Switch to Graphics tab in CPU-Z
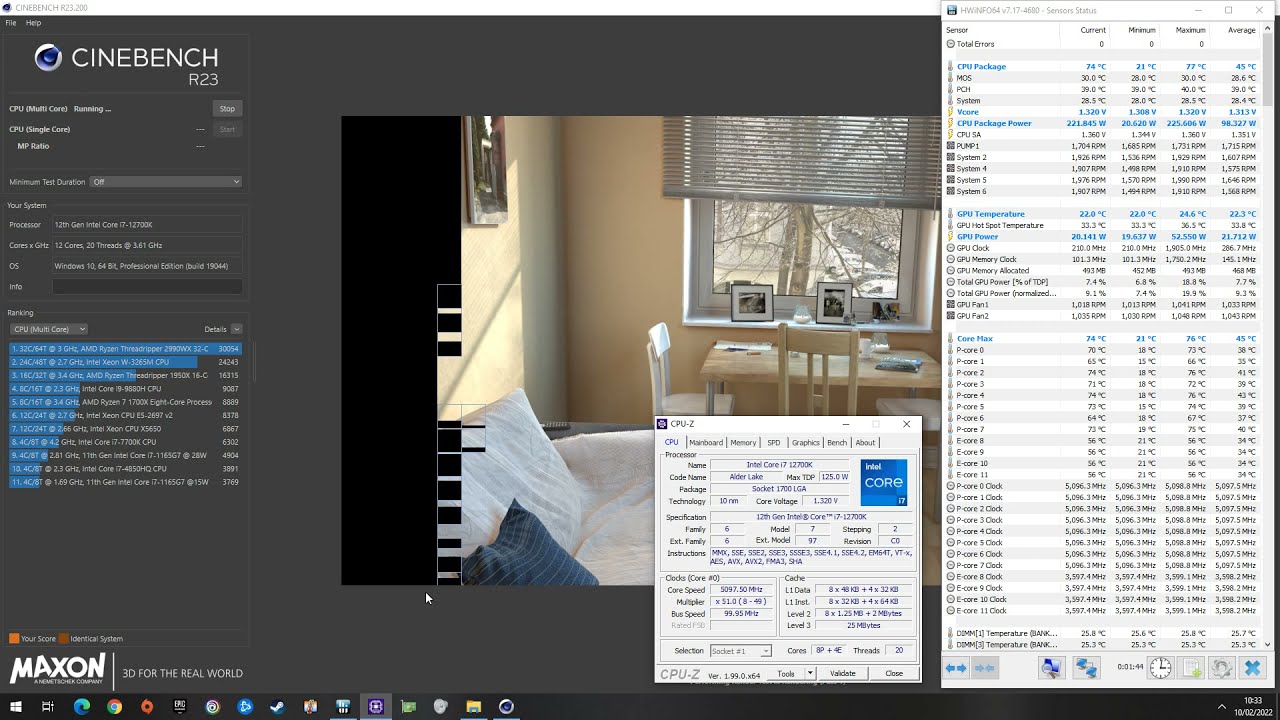1280x720 pixels. 805,442
